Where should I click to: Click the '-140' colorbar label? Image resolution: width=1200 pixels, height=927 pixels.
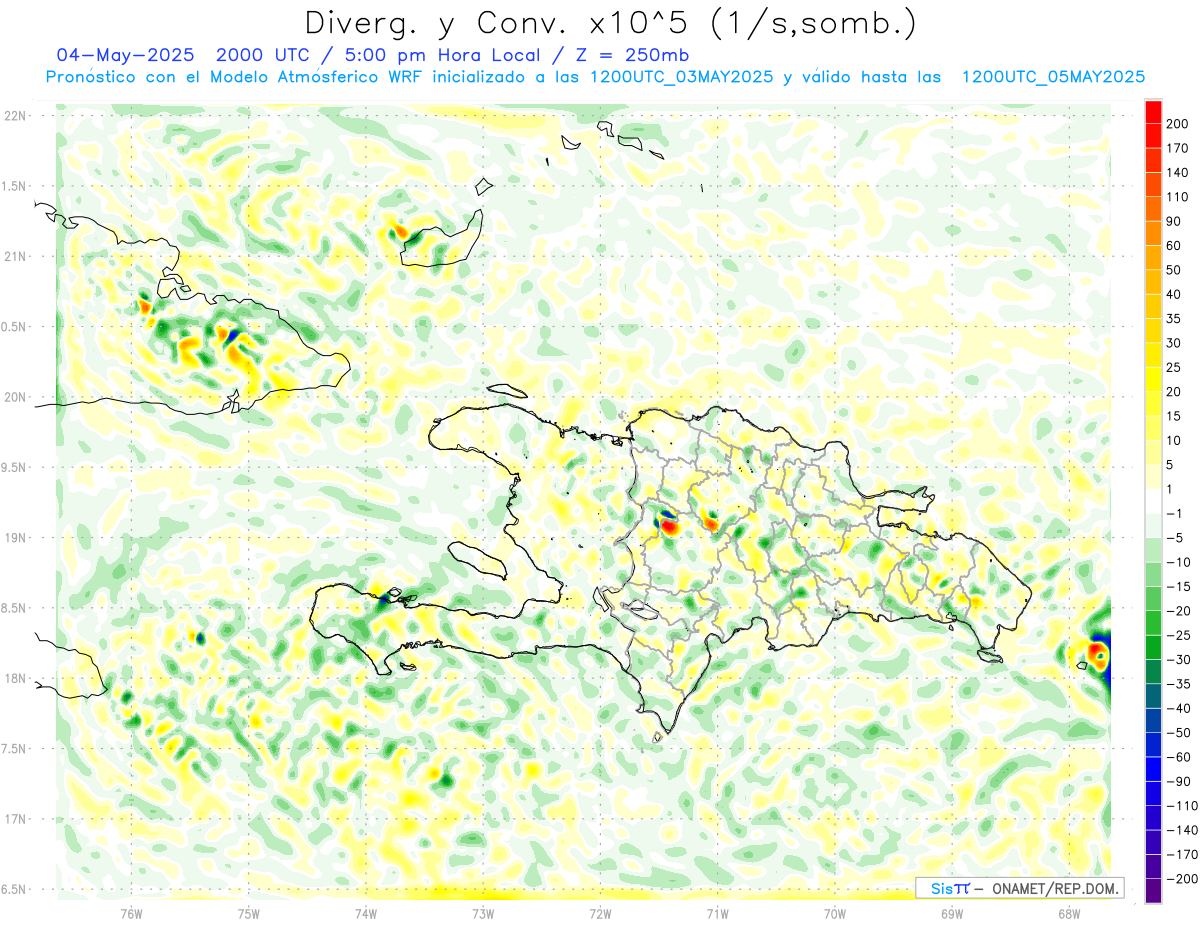click(1182, 830)
